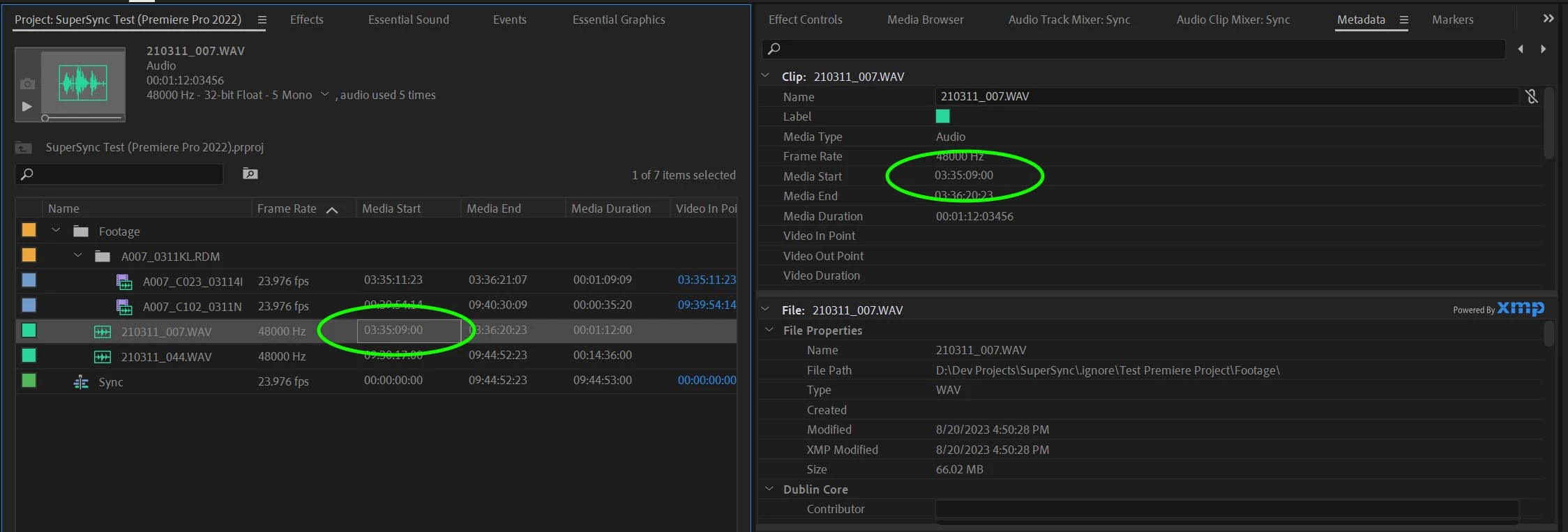Click the 210311_044.WAV audio clip icon
The image size is (1568, 532).
tap(103, 357)
